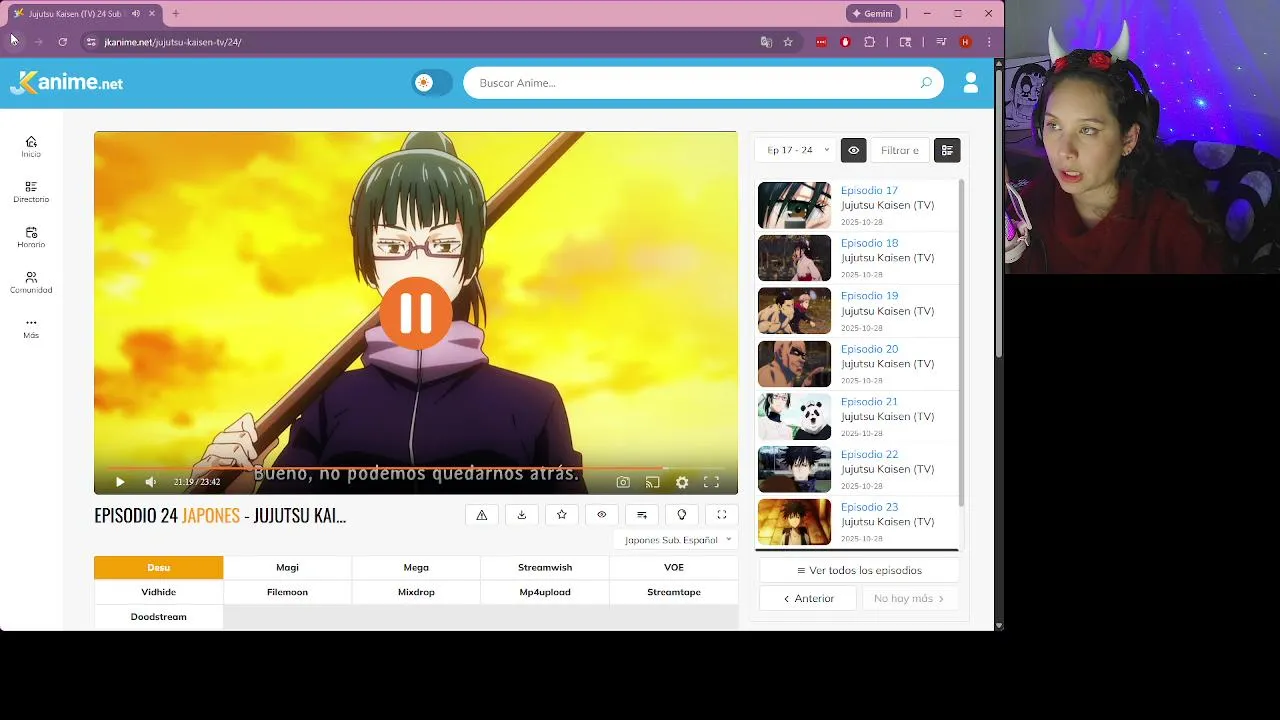Viewport: 1280px width, 720px height.
Task: Switch to the Streamwish server
Action: (x=545, y=567)
